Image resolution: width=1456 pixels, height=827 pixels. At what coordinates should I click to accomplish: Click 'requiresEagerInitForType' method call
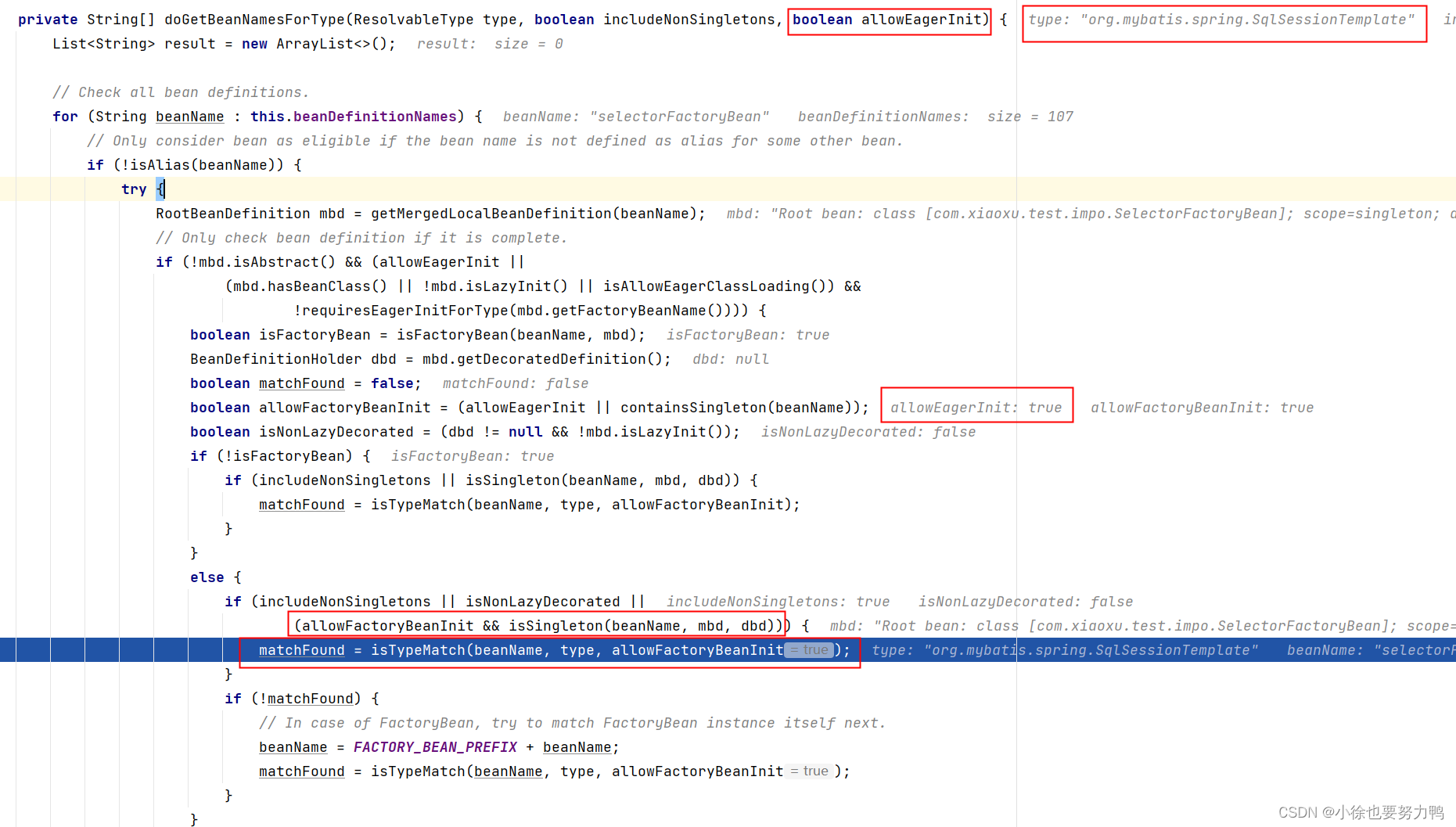pos(404,311)
